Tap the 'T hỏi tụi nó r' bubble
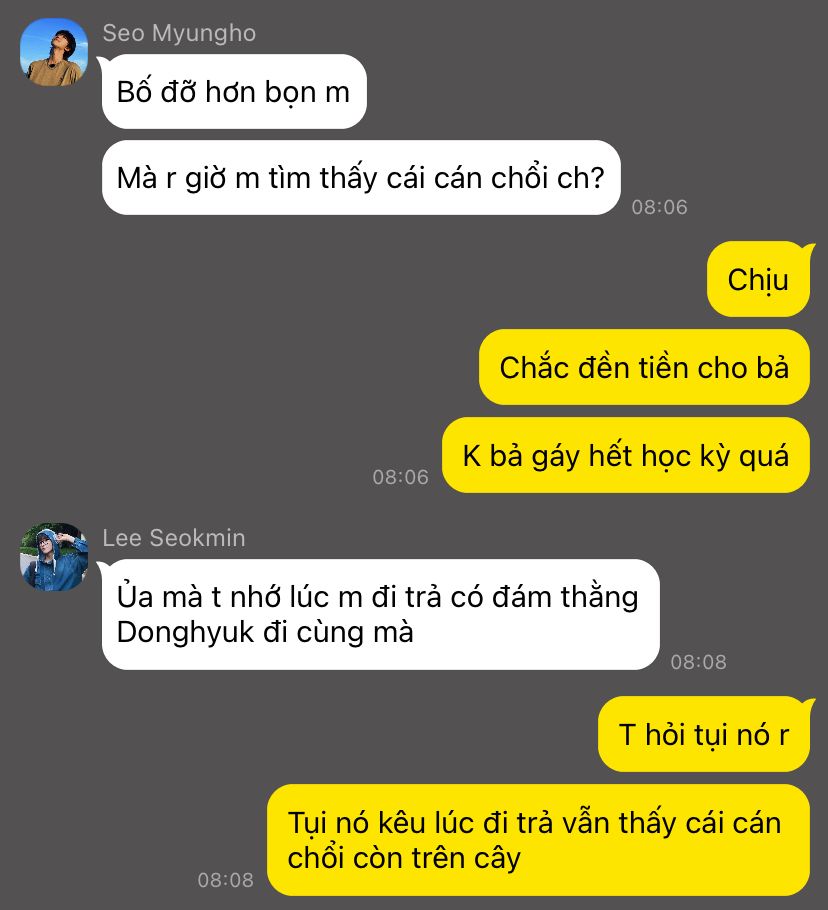828x910 pixels. click(x=704, y=734)
